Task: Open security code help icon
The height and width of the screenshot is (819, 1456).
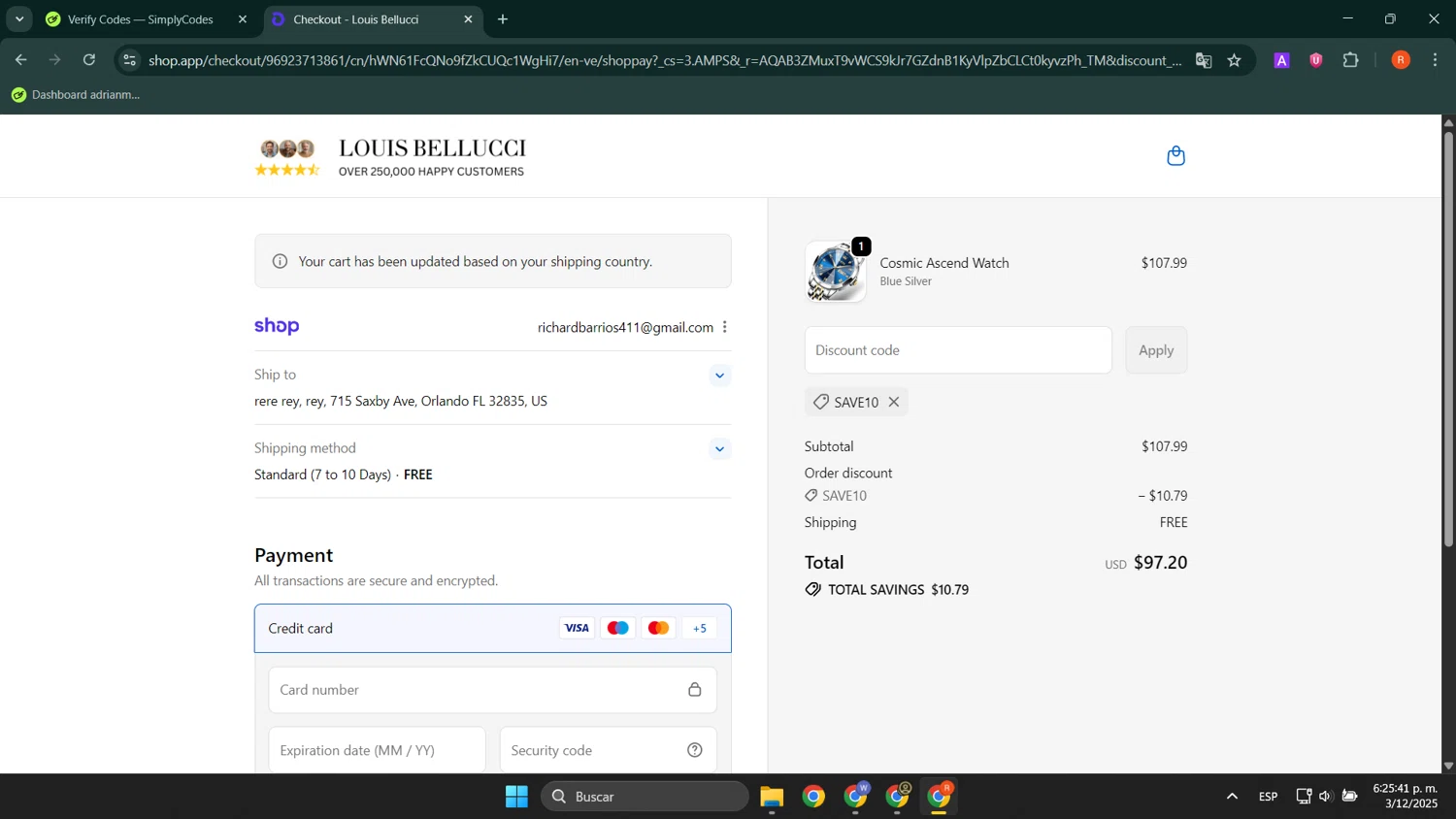Action: click(695, 750)
